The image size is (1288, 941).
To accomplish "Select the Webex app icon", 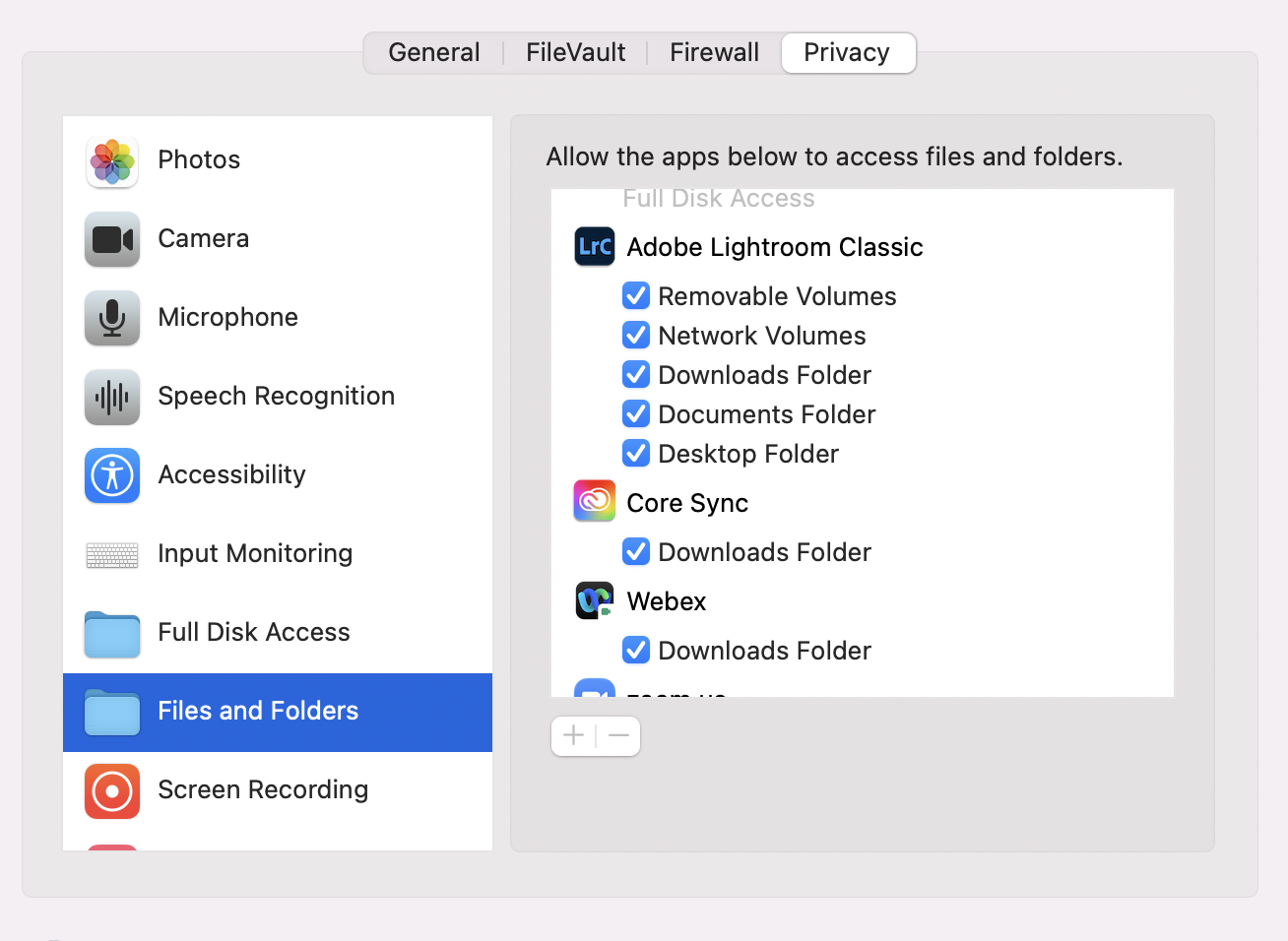I will click(594, 600).
